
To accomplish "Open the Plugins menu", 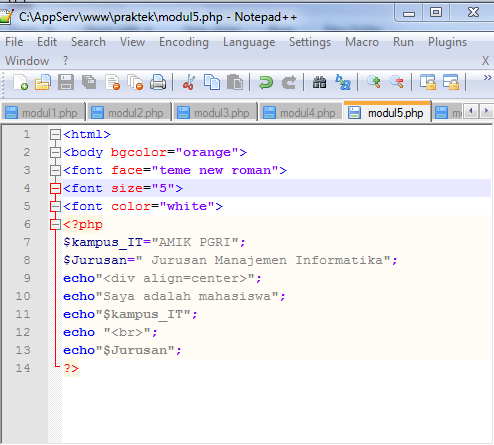I will (x=447, y=42).
